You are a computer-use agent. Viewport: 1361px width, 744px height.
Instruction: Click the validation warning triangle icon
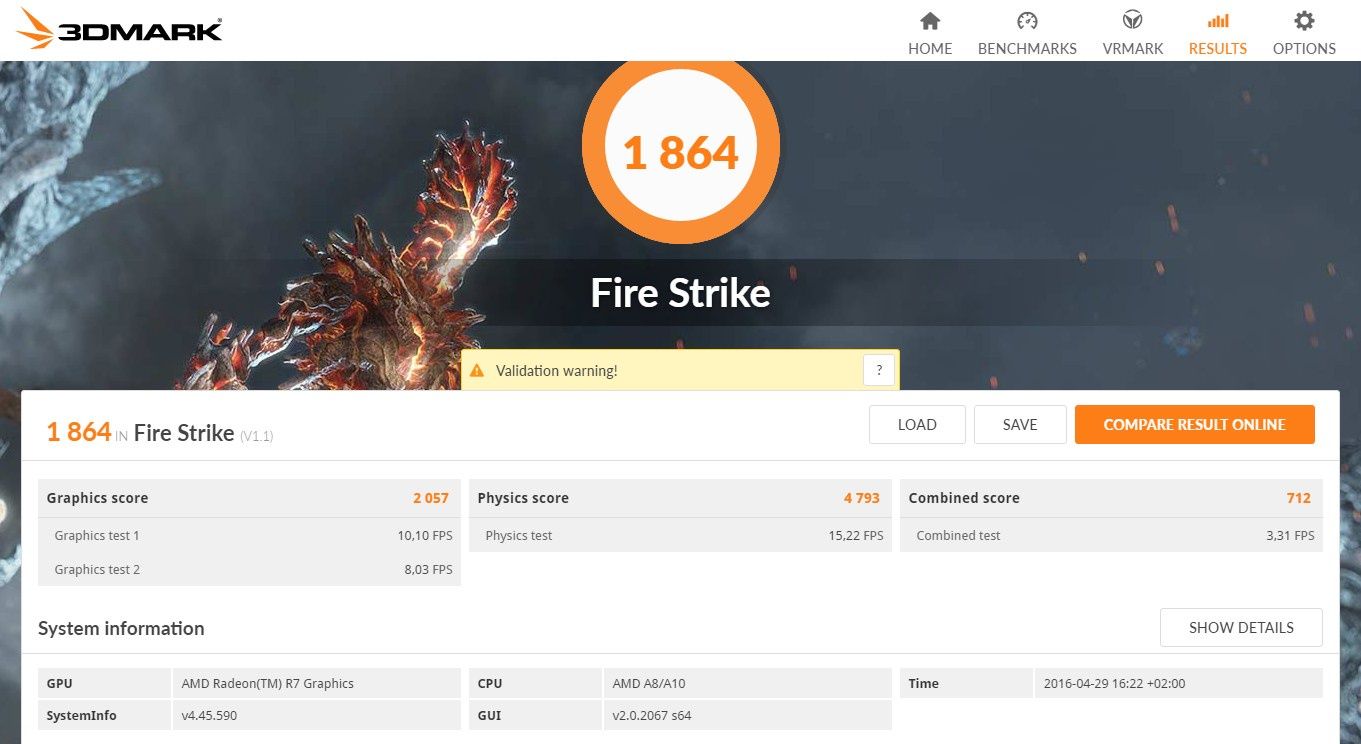pos(477,371)
